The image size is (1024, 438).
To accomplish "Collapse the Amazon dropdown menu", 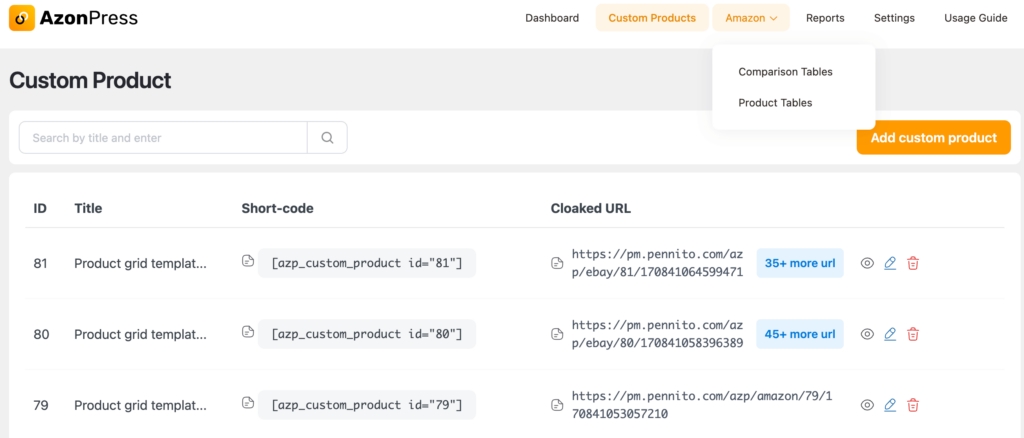I will tap(751, 18).
